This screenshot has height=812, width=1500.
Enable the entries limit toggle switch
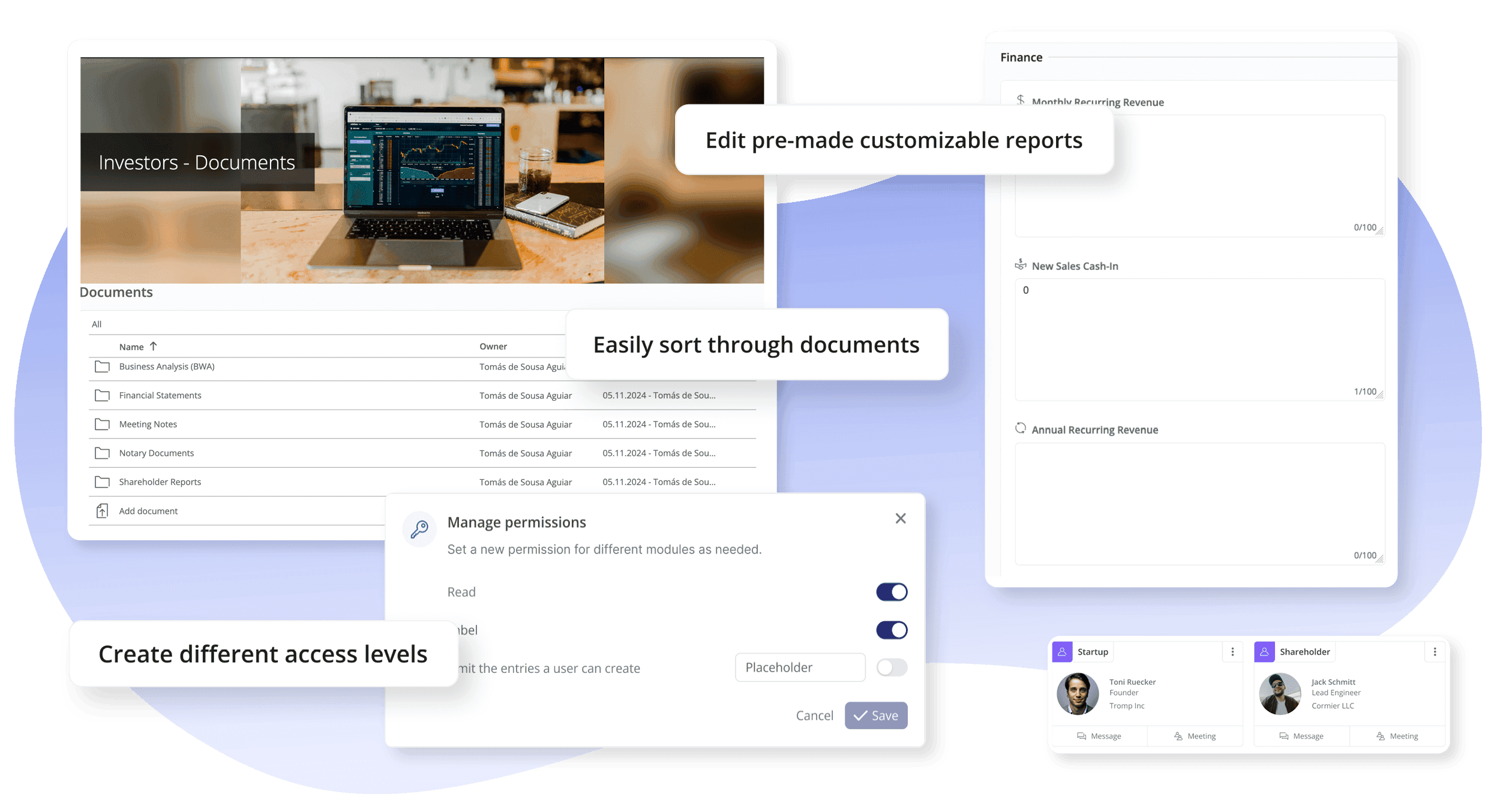[891, 668]
